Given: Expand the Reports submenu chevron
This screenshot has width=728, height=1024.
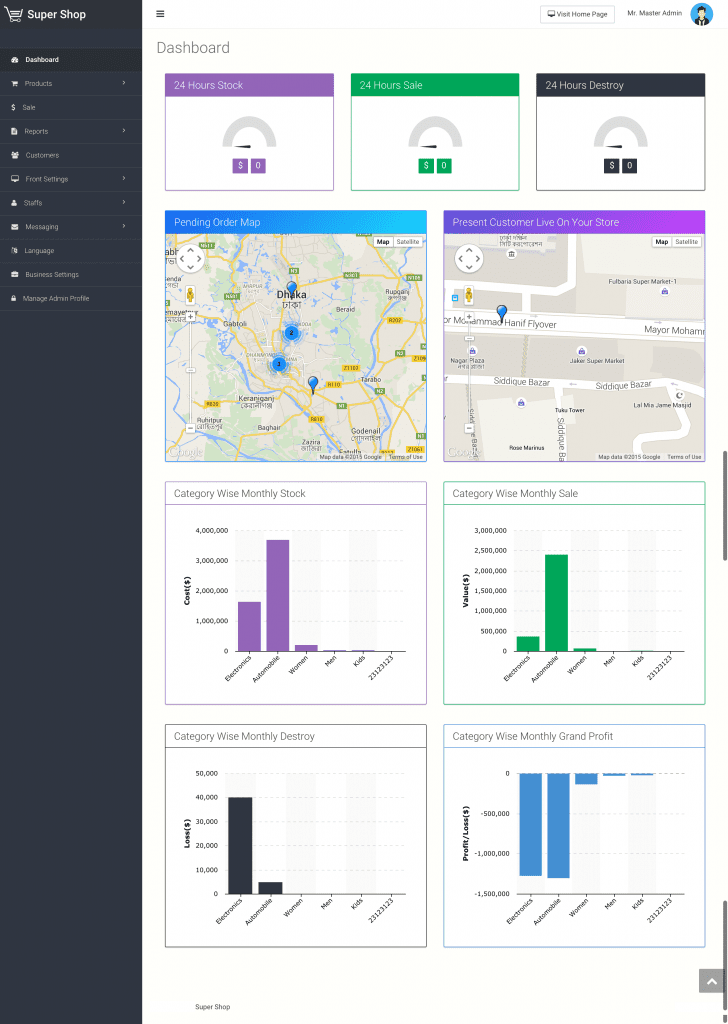Looking at the screenshot, I should [x=123, y=131].
